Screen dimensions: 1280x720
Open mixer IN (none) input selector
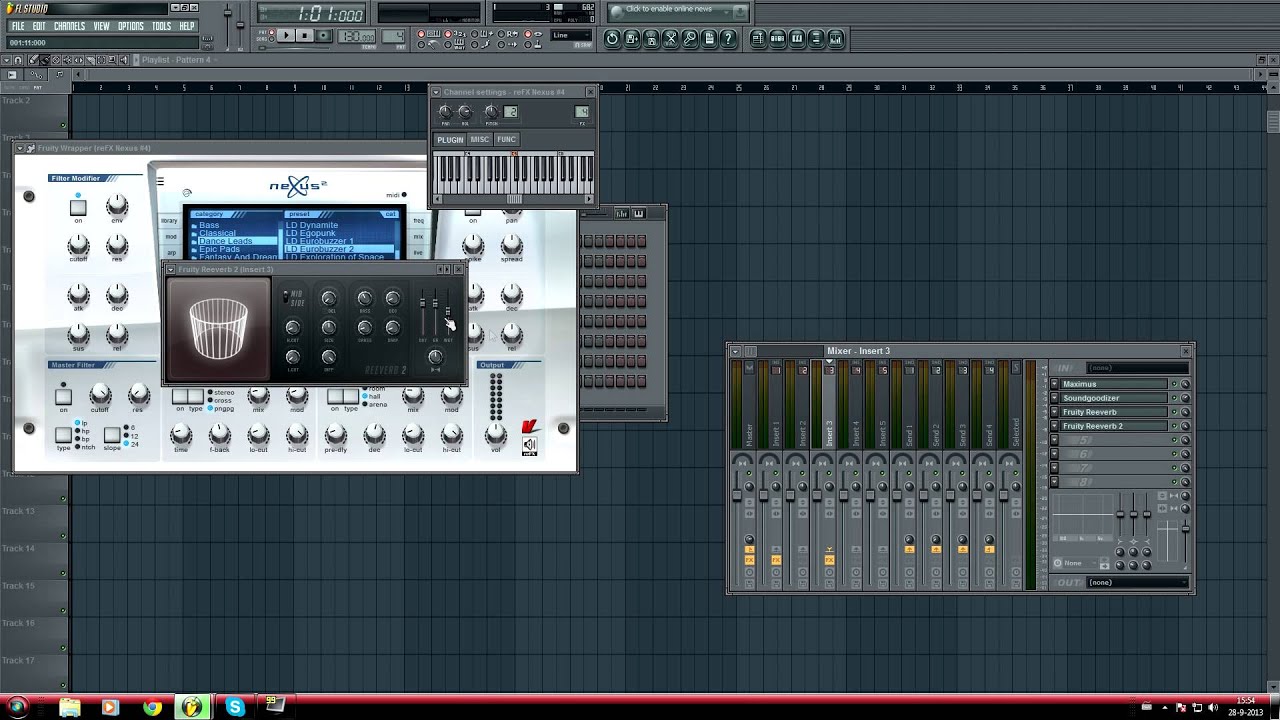tap(1137, 368)
